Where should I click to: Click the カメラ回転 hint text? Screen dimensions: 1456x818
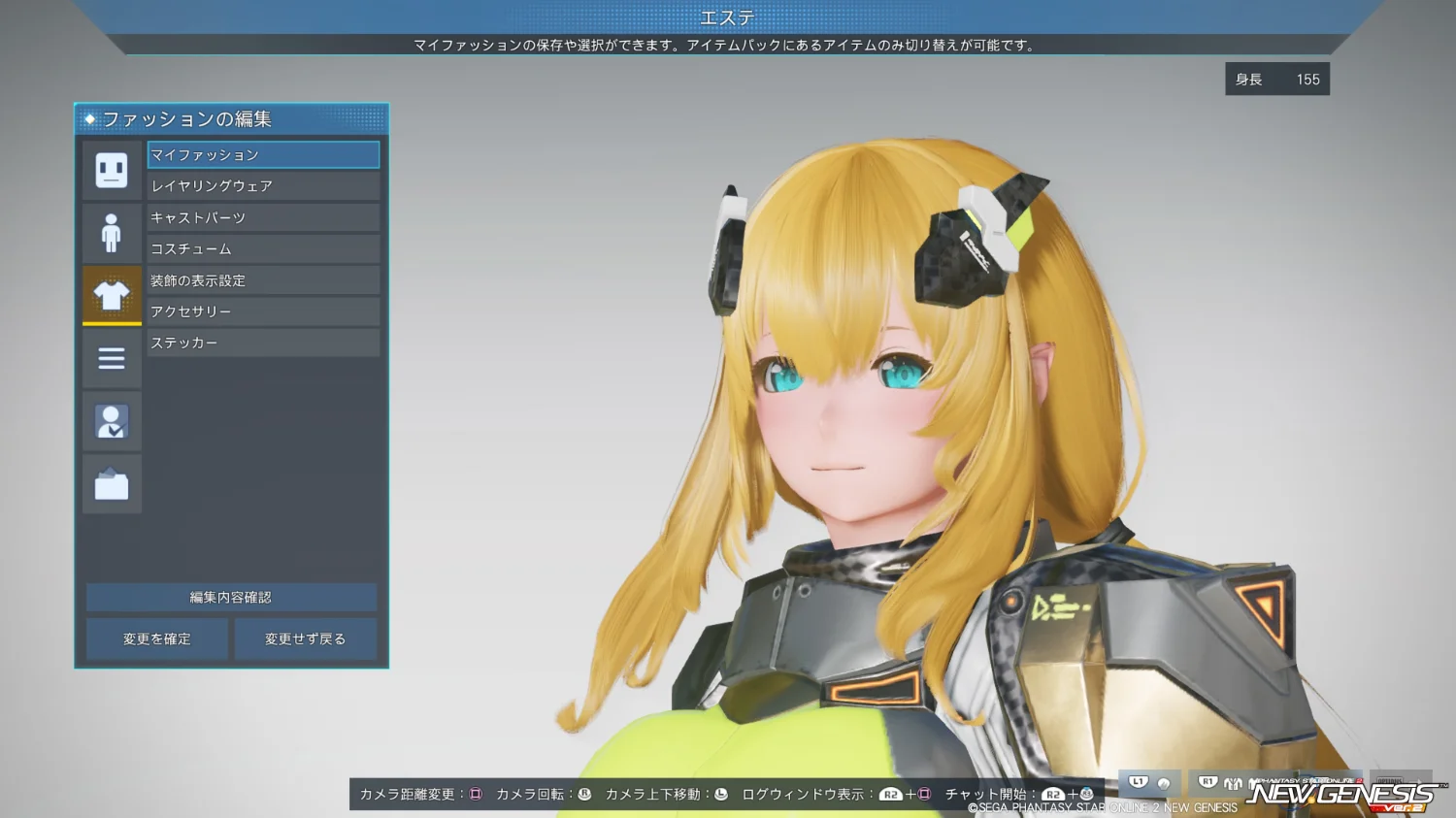pyautogui.click(x=530, y=794)
